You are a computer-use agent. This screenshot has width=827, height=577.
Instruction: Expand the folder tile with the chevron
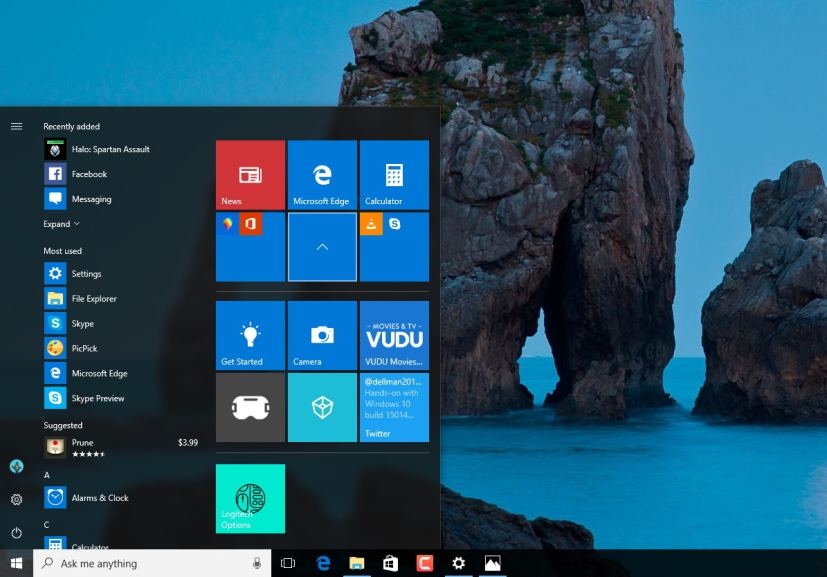[x=321, y=247]
